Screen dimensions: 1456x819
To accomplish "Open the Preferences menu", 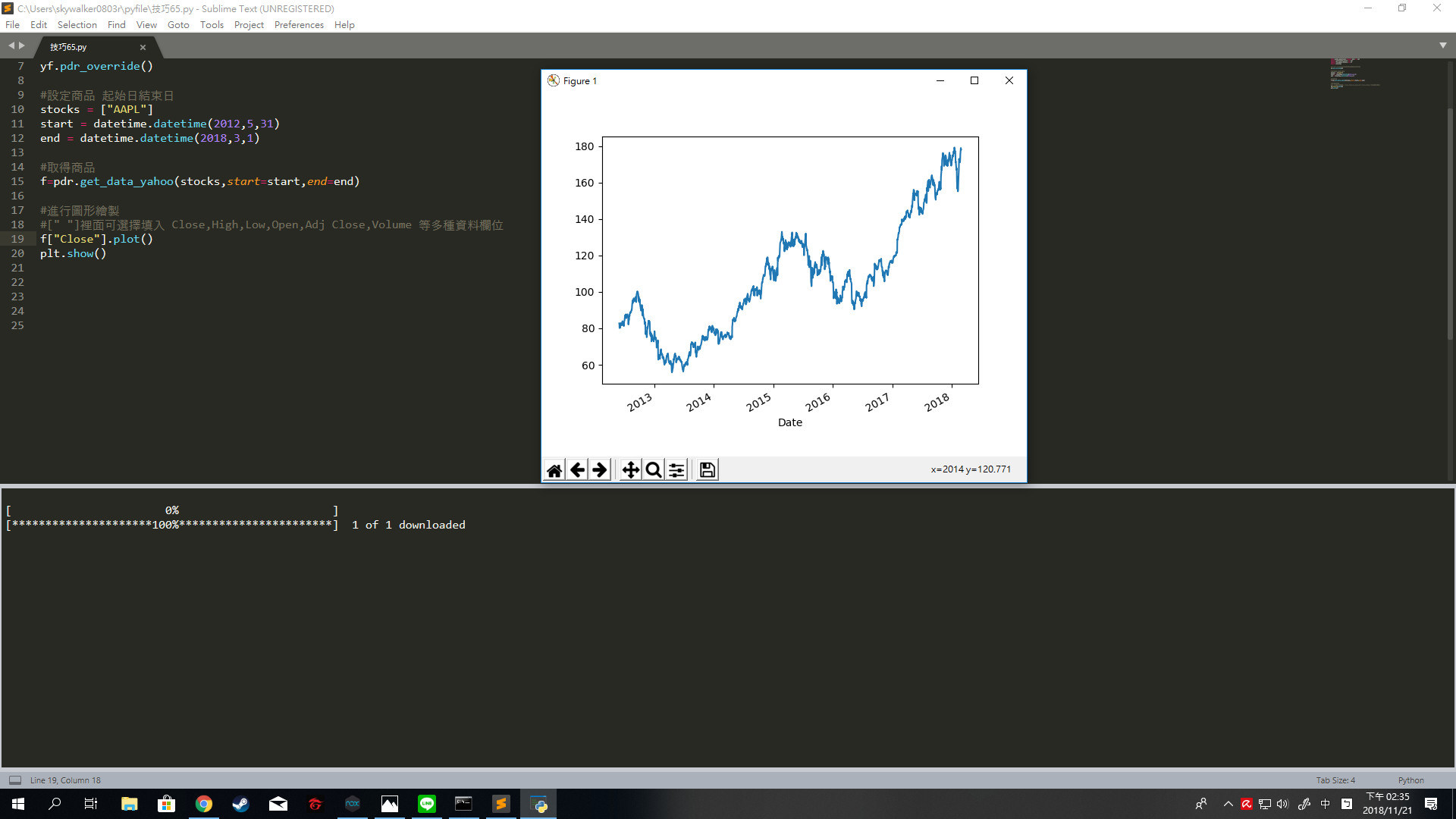I will tap(299, 24).
